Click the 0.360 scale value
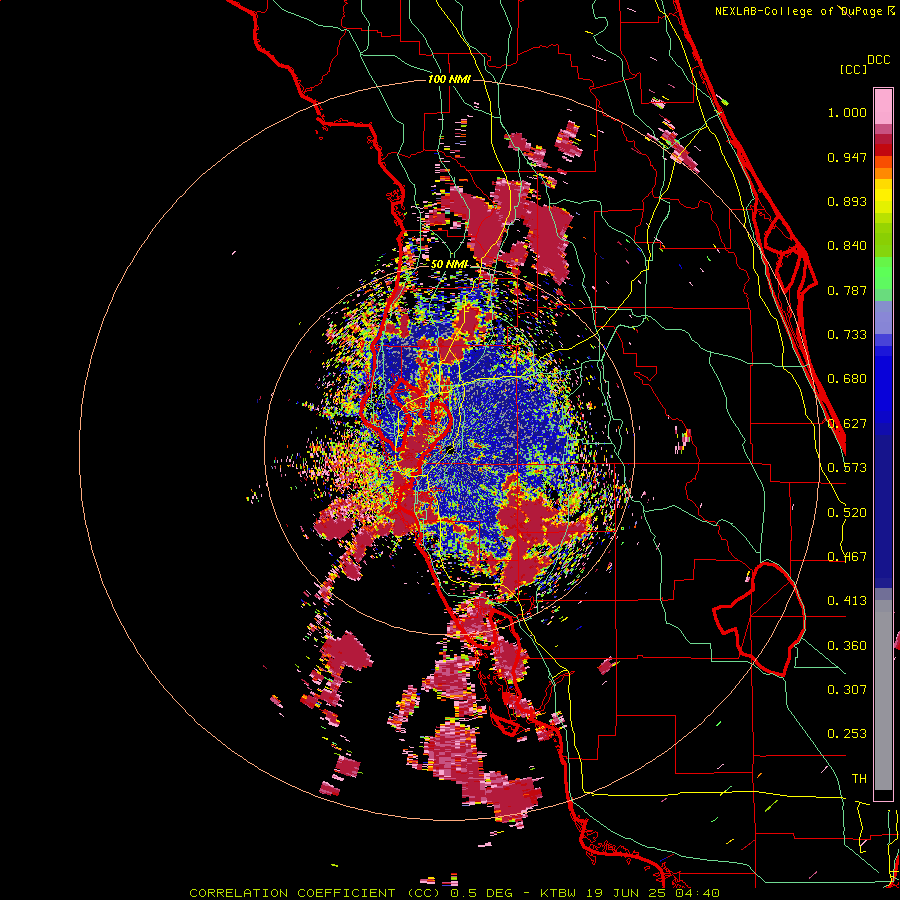 tap(847, 646)
